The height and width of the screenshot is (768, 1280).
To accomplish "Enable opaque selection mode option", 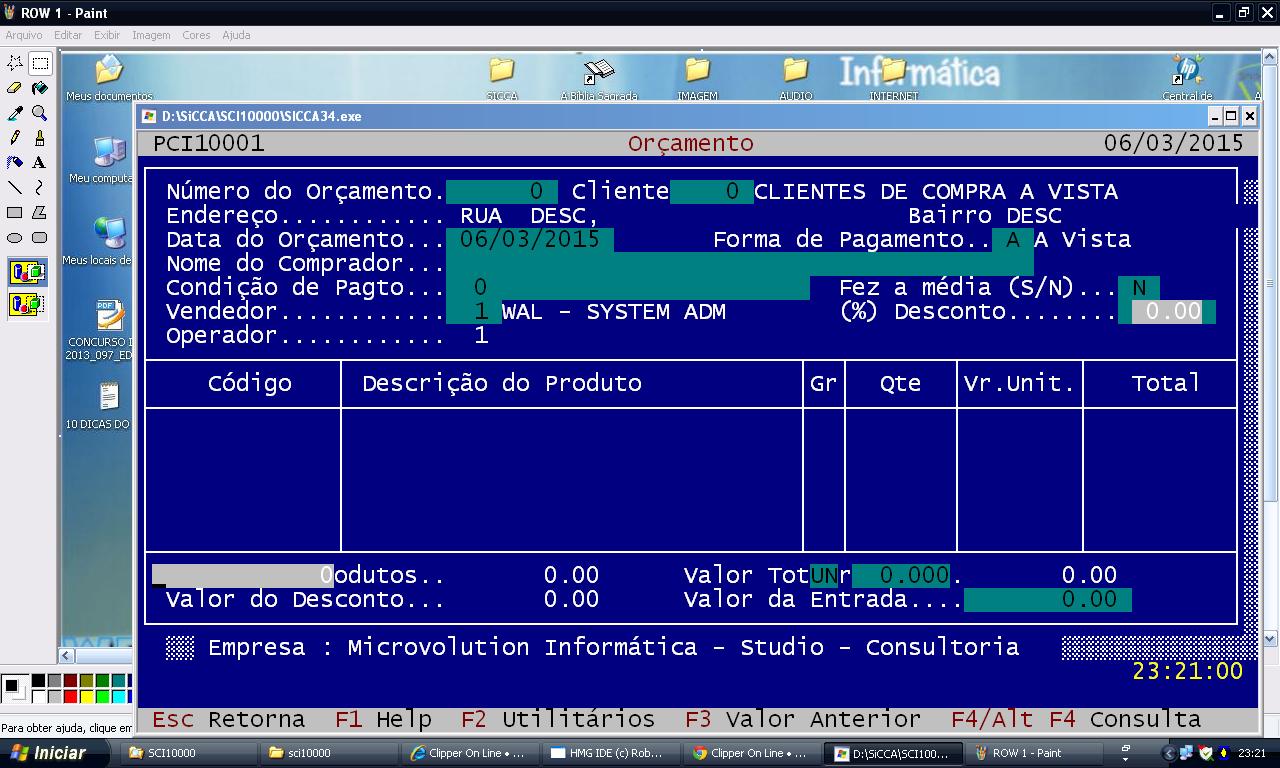I will pyautogui.click(x=27, y=272).
